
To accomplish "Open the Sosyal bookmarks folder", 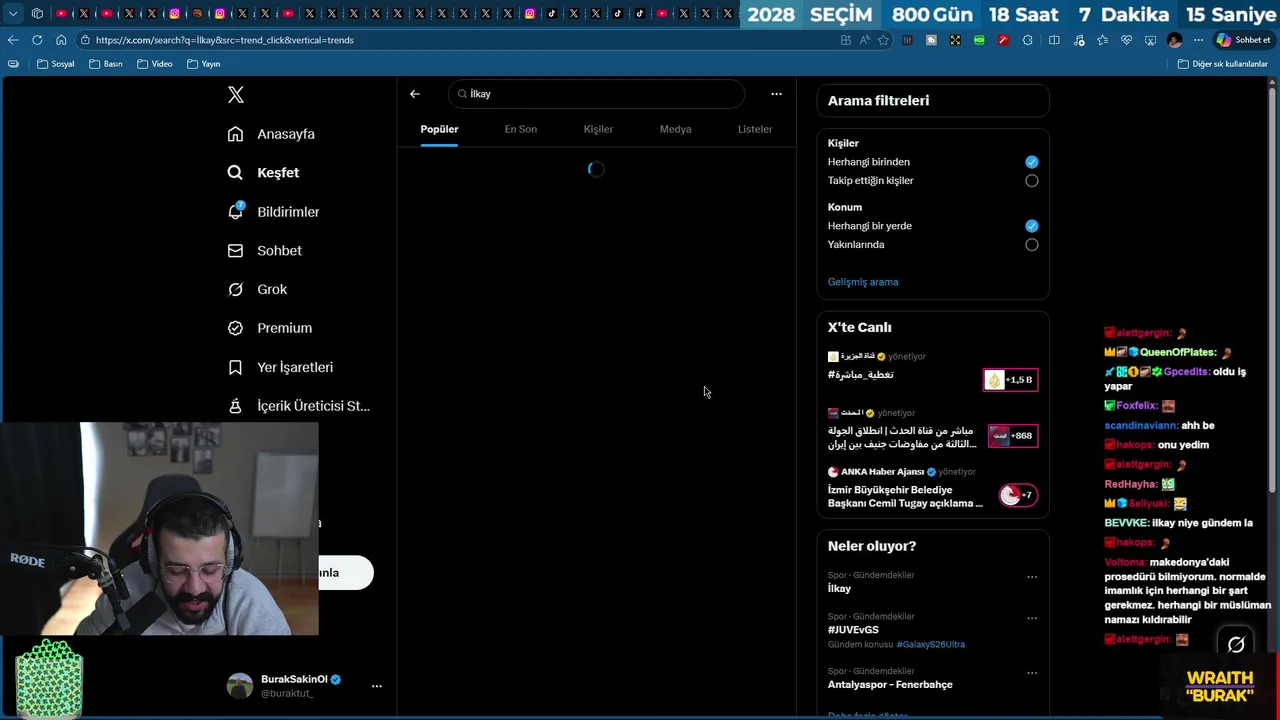I will tap(56, 64).
